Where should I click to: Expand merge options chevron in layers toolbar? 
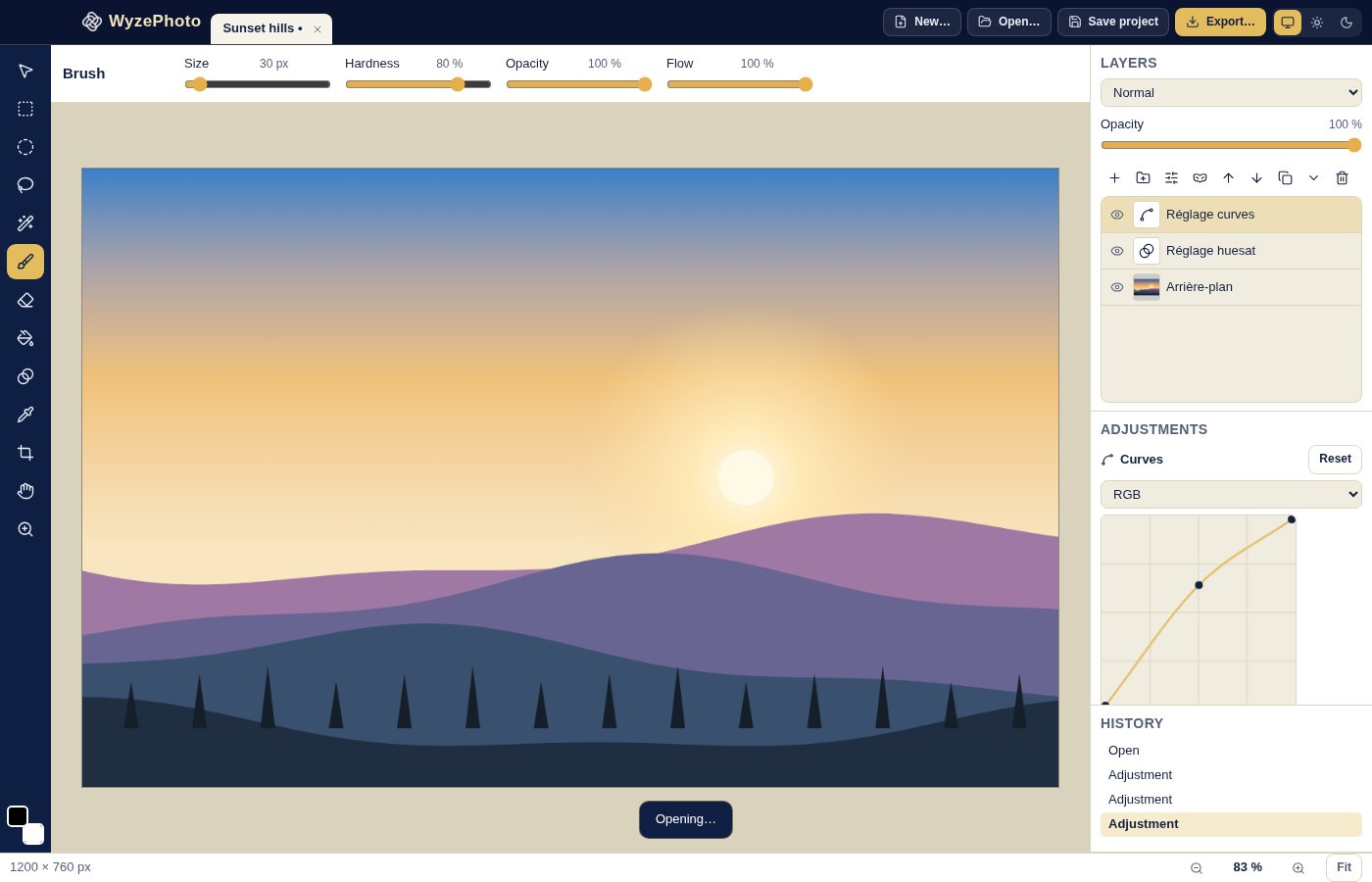[x=1313, y=177]
